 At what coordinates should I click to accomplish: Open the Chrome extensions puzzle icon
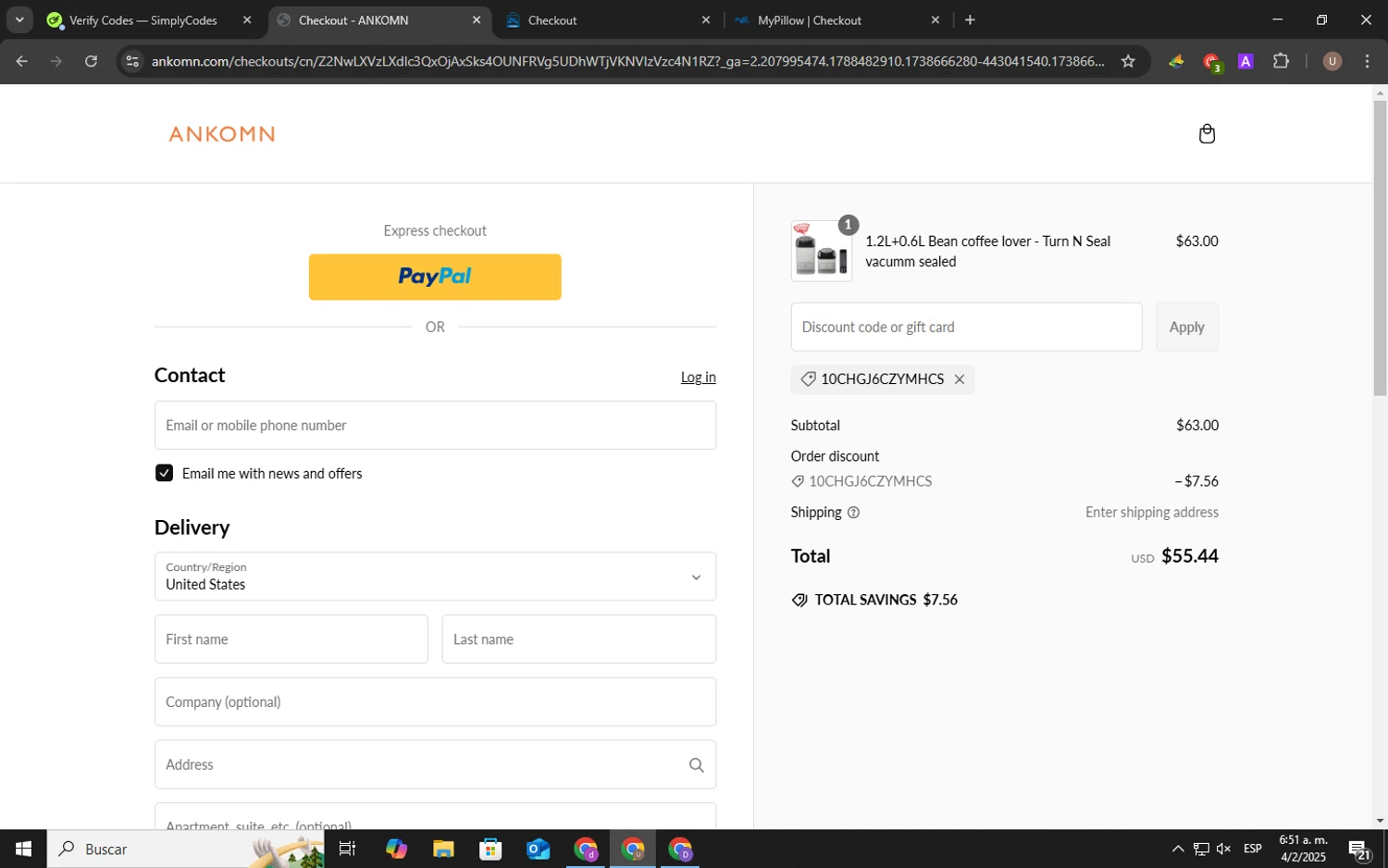[1281, 61]
